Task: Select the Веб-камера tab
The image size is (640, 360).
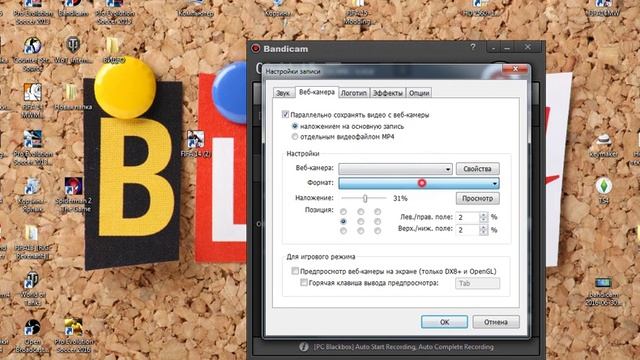Action: point(317,92)
